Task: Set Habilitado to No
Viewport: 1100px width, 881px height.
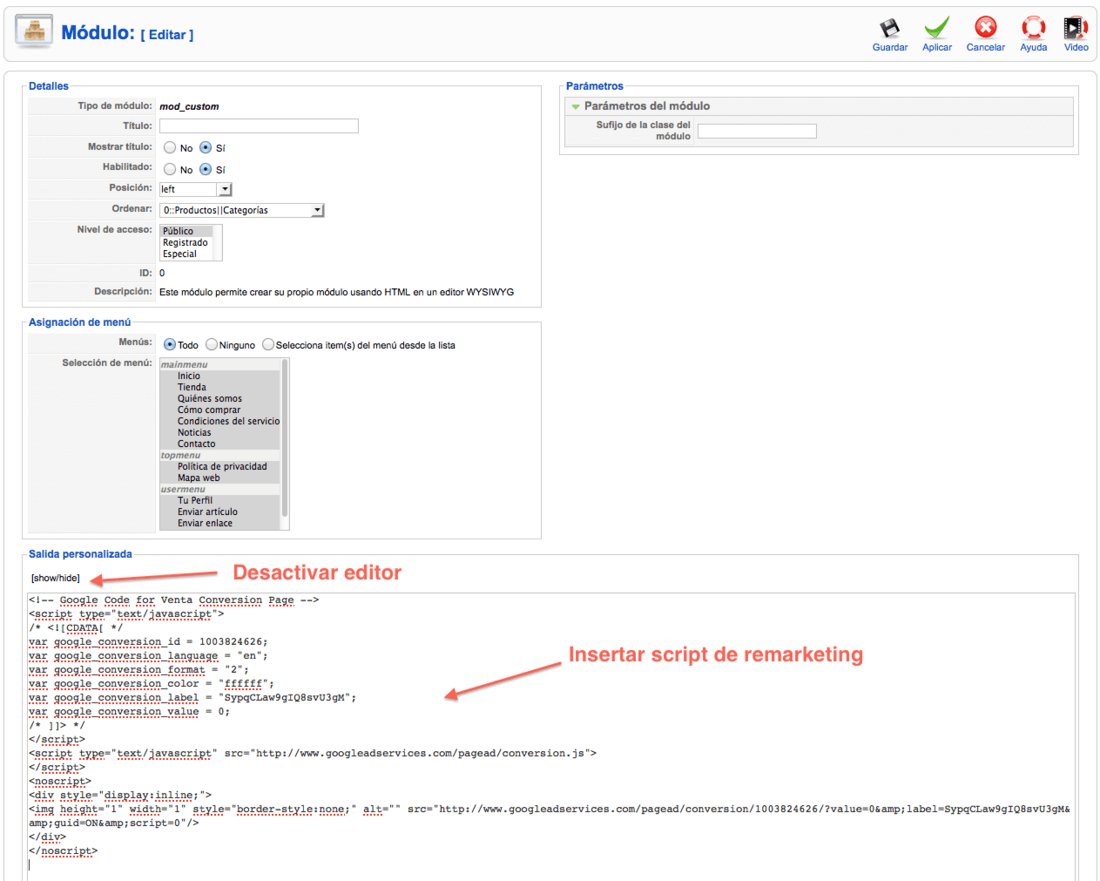Action: point(170,169)
